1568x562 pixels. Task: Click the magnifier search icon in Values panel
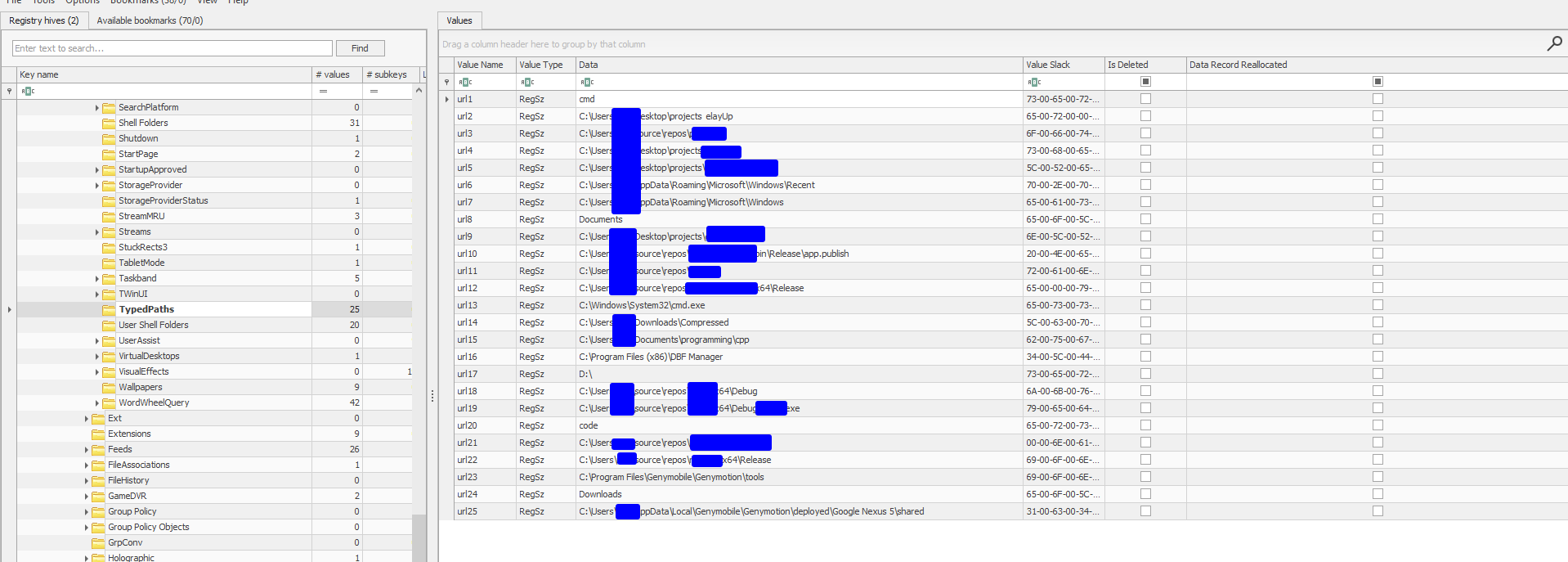click(1554, 43)
